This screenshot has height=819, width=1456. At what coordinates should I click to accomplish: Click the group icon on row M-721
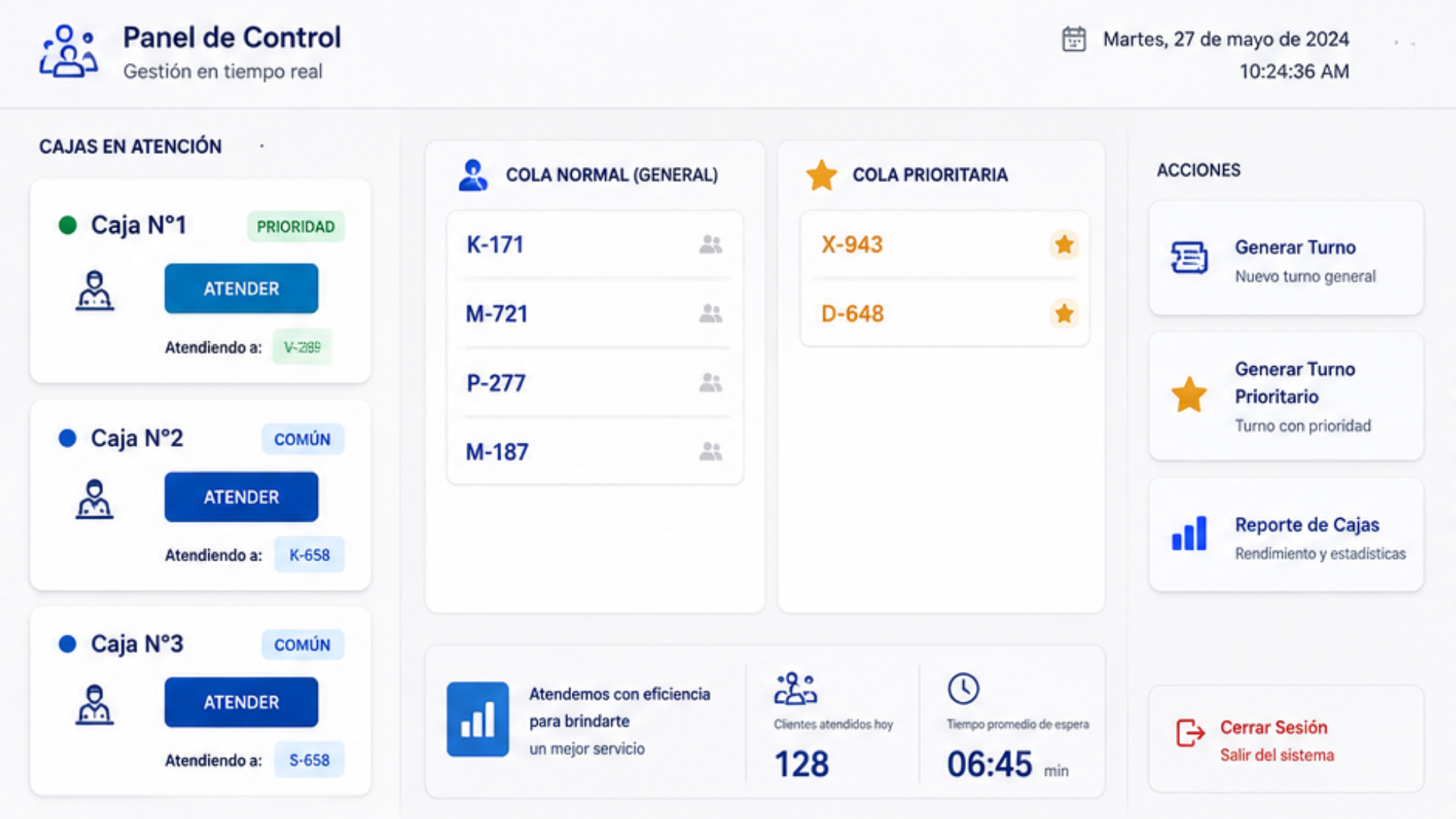[x=711, y=313]
